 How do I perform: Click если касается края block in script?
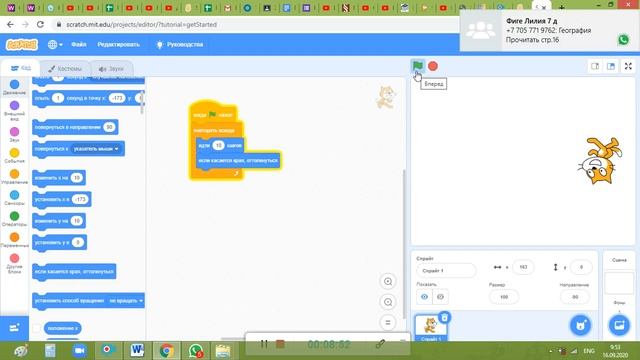238,160
